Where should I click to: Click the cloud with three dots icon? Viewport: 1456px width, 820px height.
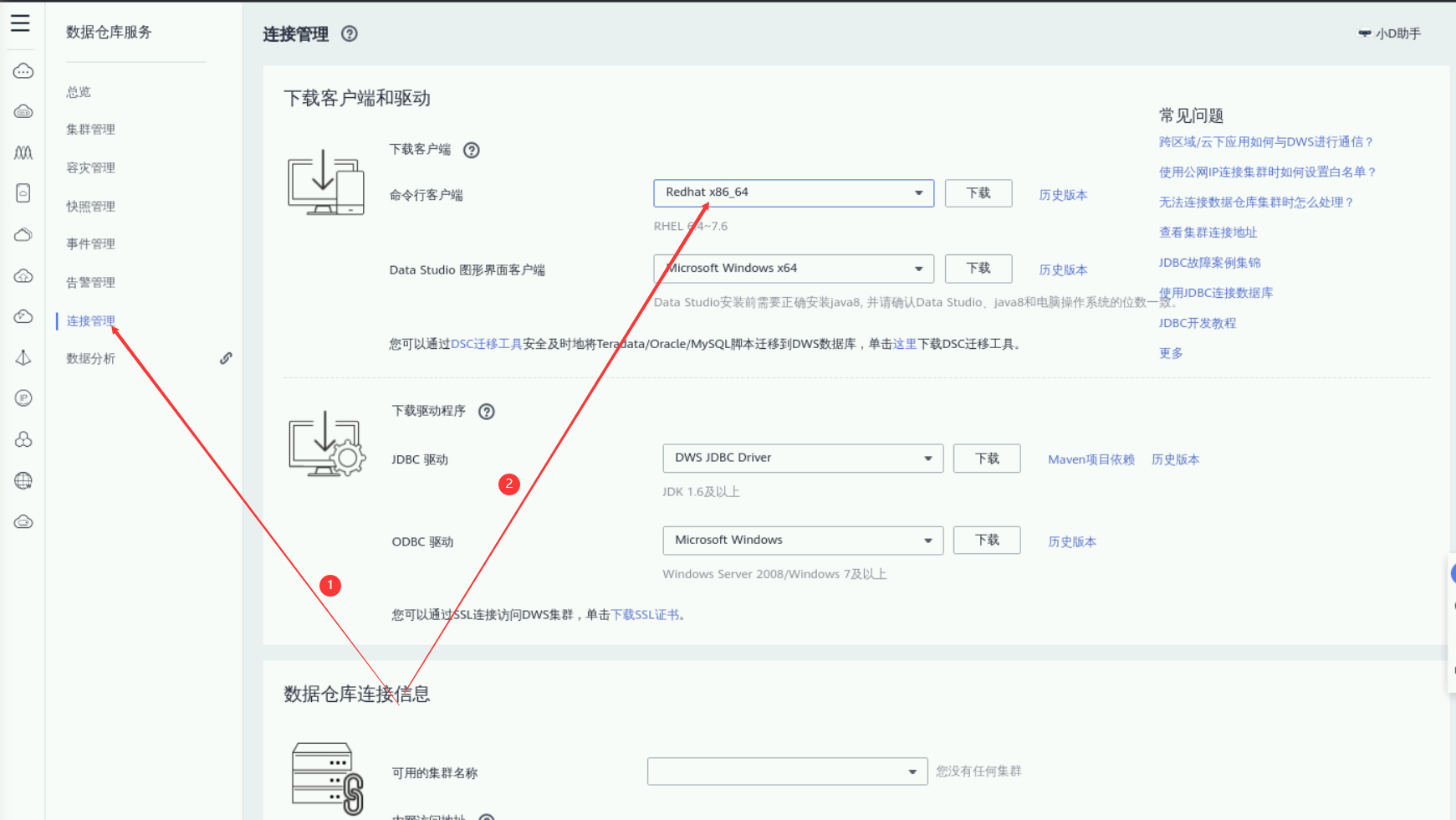click(23, 71)
